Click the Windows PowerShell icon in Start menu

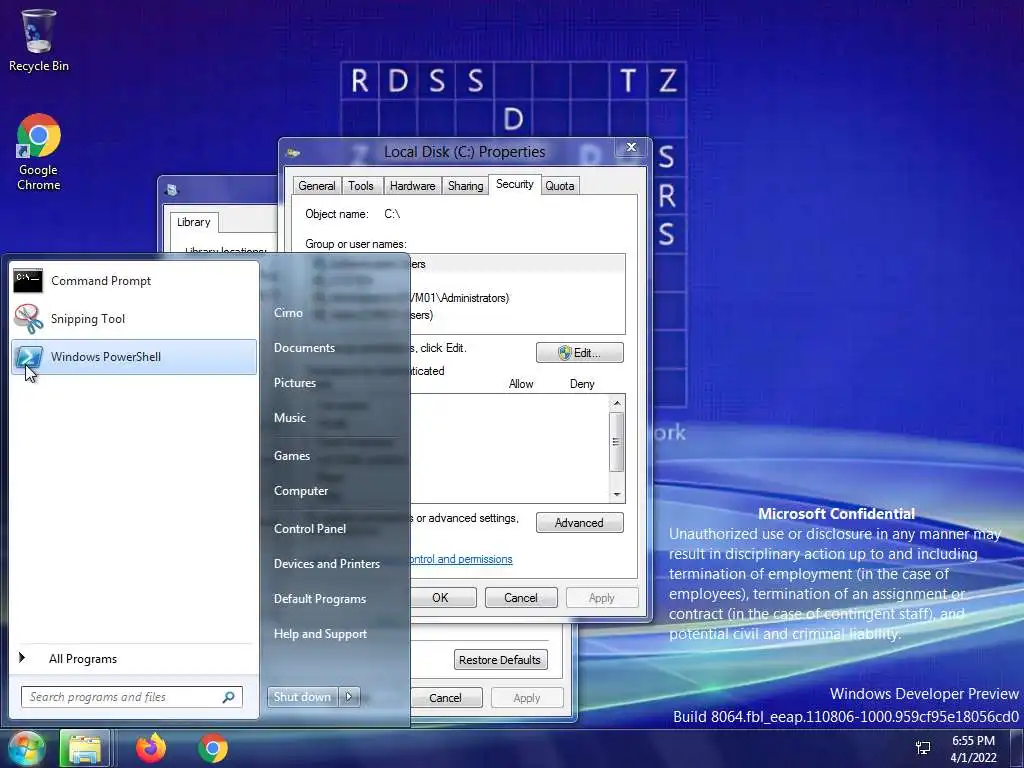click(28, 357)
